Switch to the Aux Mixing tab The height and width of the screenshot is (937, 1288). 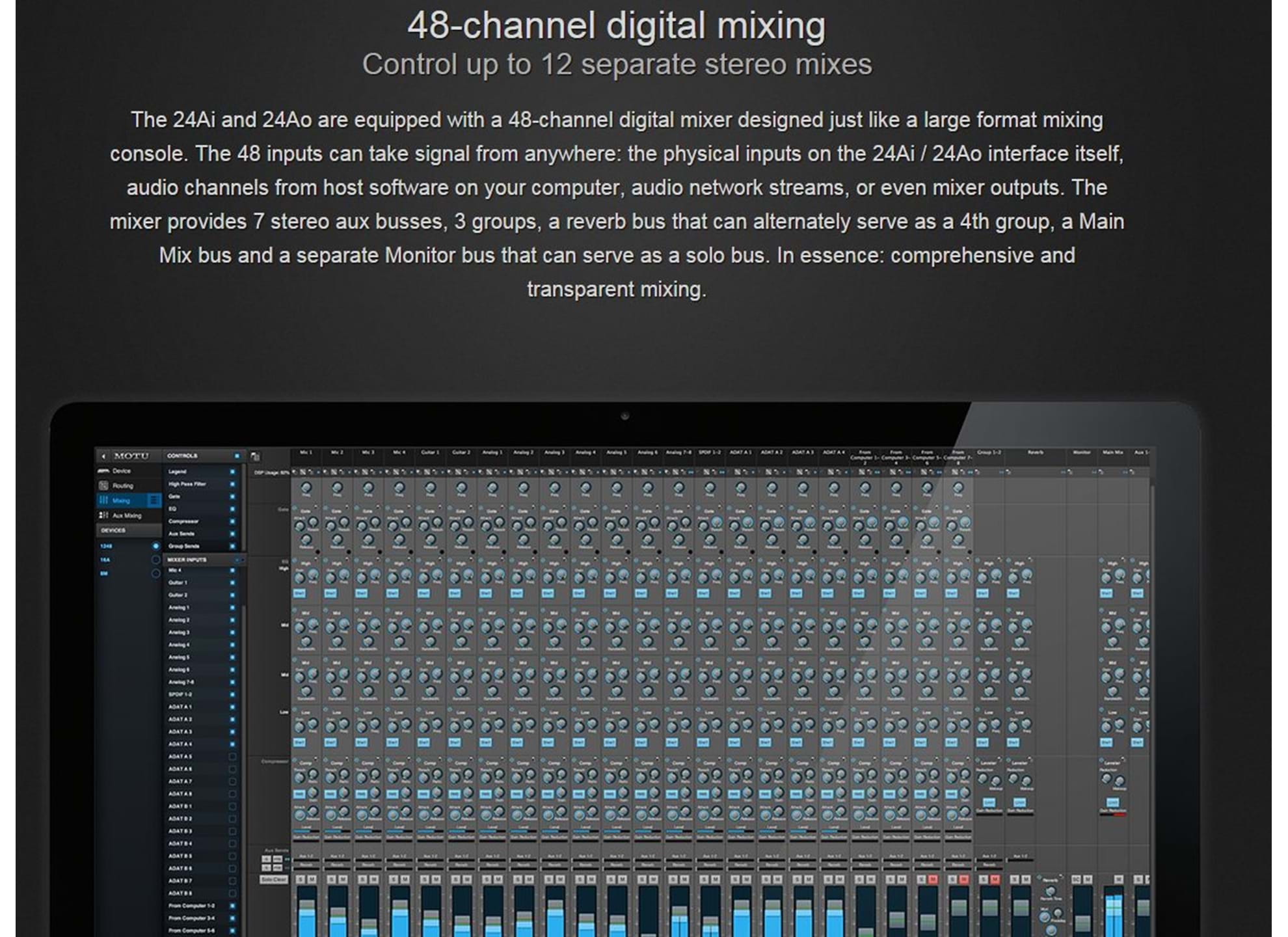click(127, 515)
